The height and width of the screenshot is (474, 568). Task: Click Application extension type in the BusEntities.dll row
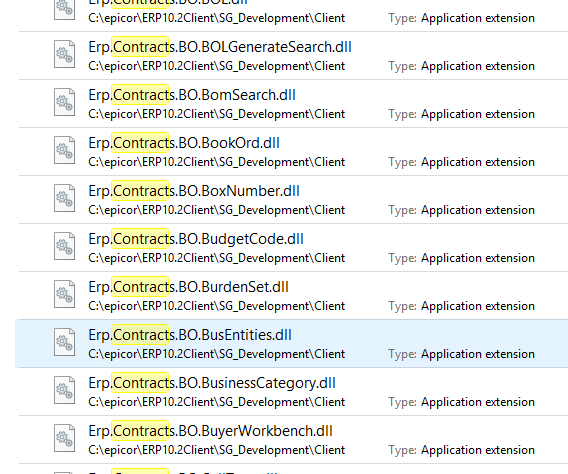478,354
